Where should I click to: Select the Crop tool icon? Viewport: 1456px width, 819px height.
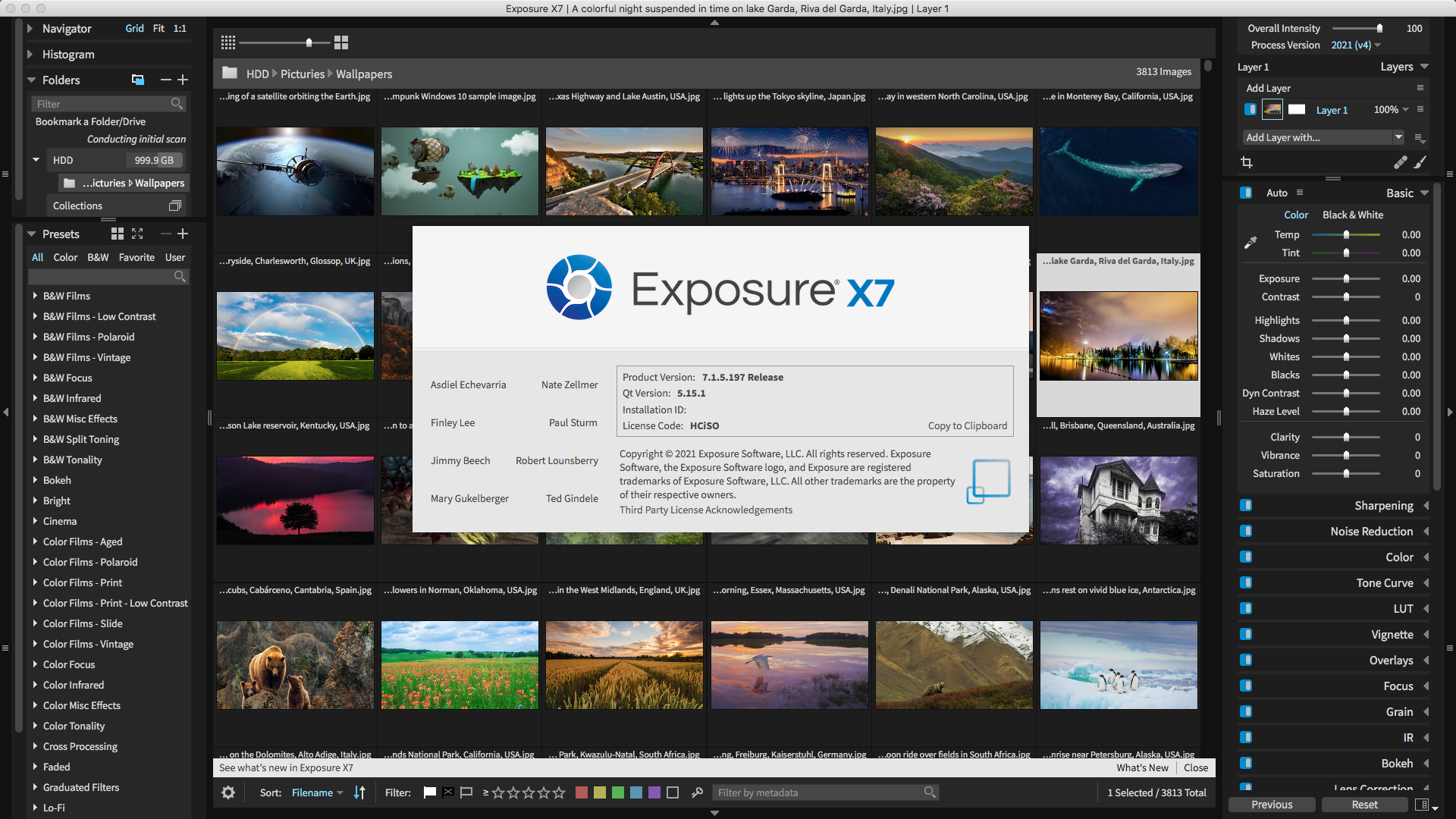tap(1247, 162)
